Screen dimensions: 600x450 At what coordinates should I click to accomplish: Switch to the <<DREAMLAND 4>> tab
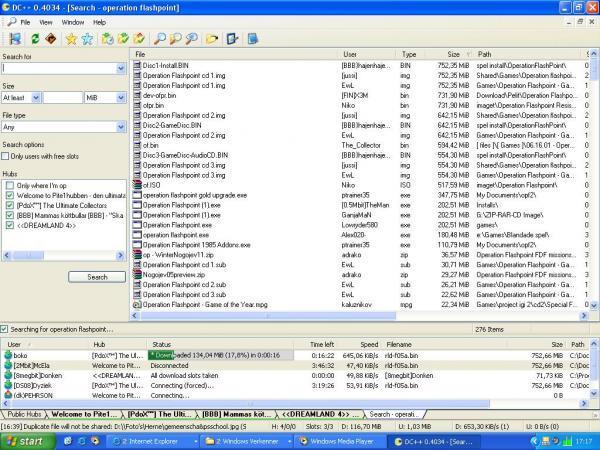(320, 414)
